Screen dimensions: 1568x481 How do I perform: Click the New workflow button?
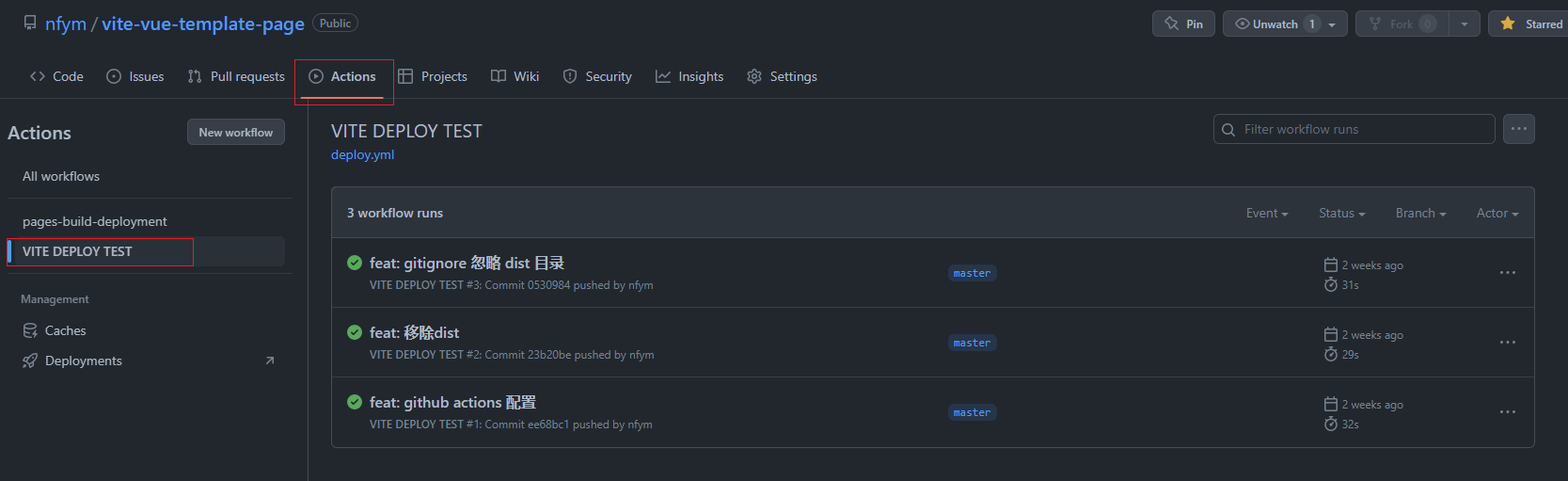[x=235, y=132]
